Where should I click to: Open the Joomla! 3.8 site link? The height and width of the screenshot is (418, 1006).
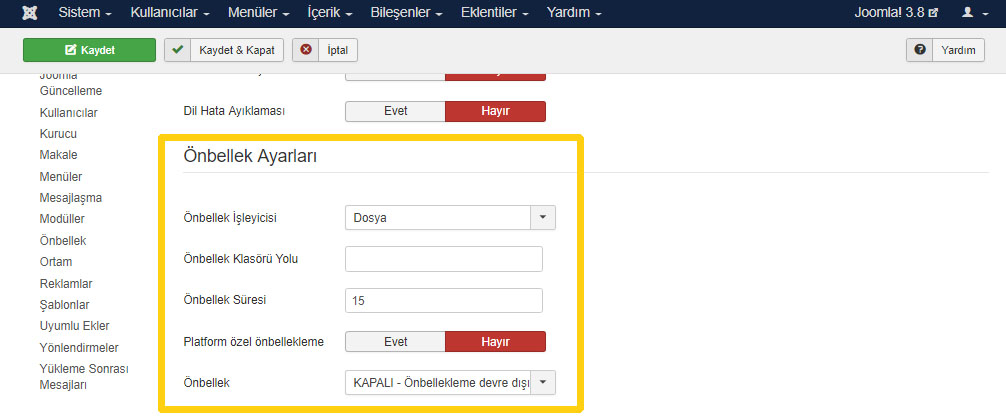point(896,13)
